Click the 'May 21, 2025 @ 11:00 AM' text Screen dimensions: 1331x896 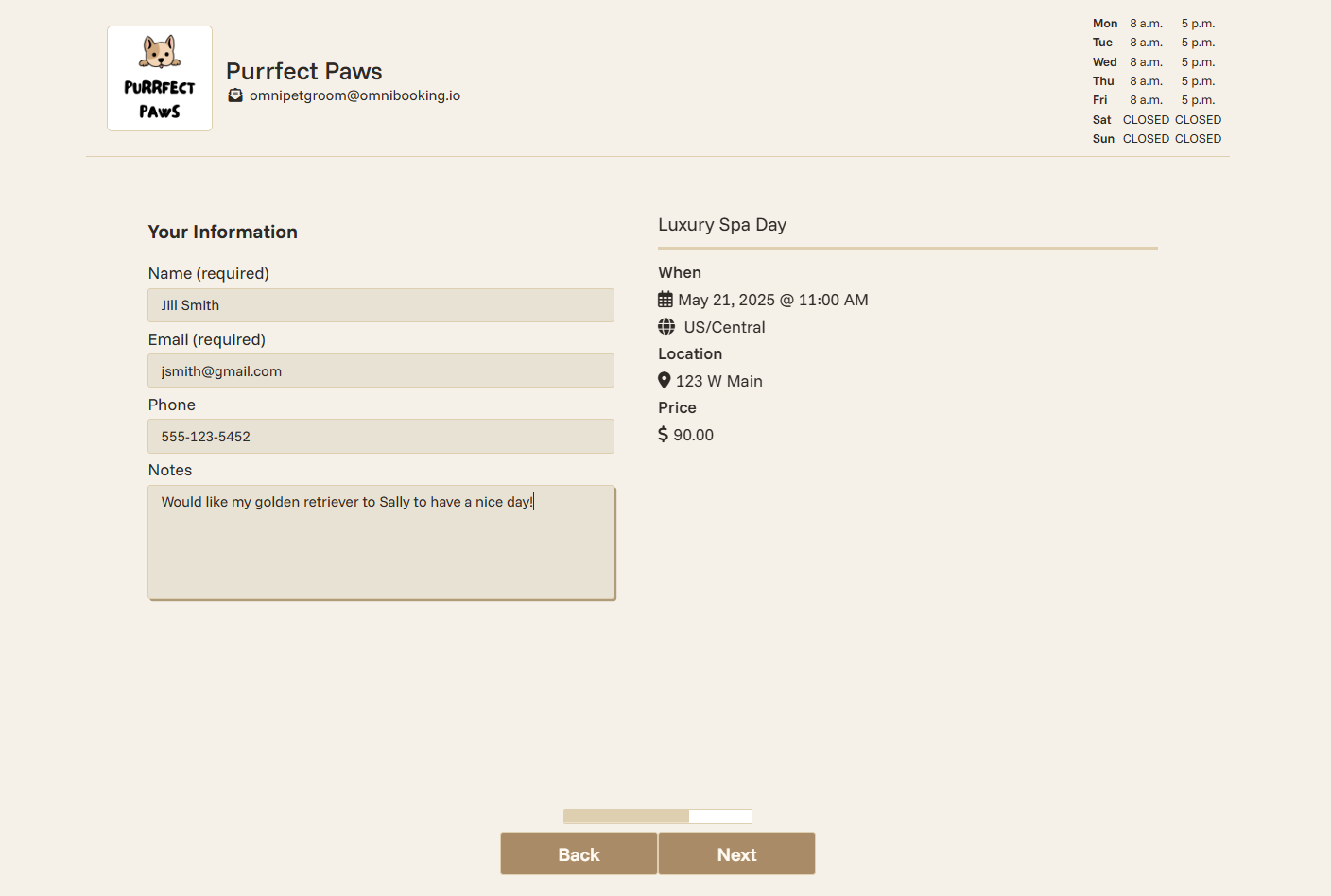(x=773, y=300)
